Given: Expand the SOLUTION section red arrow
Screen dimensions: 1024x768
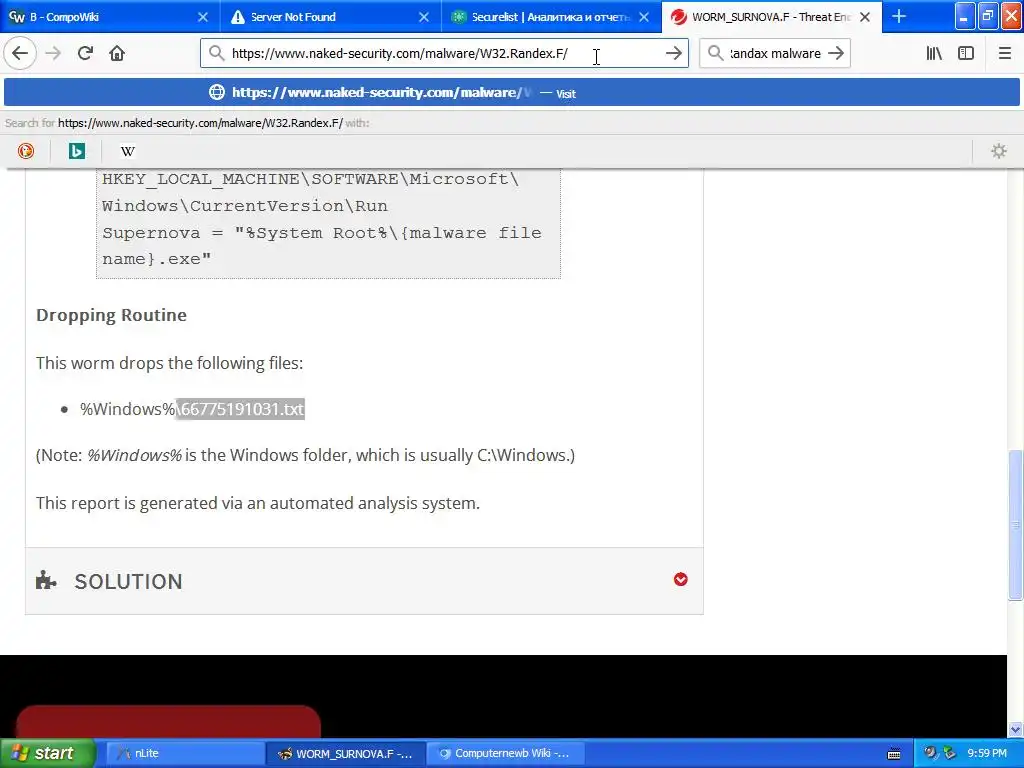Looking at the screenshot, I should 680,579.
